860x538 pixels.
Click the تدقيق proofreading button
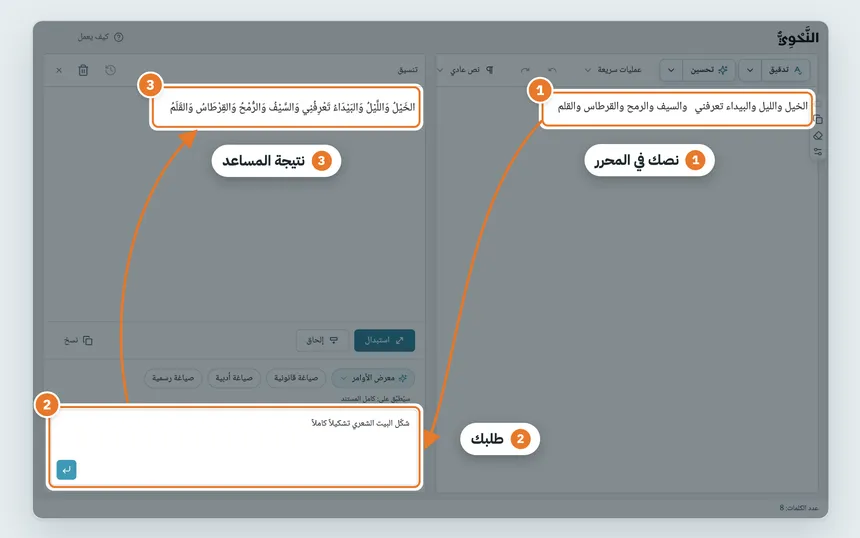click(x=785, y=70)
